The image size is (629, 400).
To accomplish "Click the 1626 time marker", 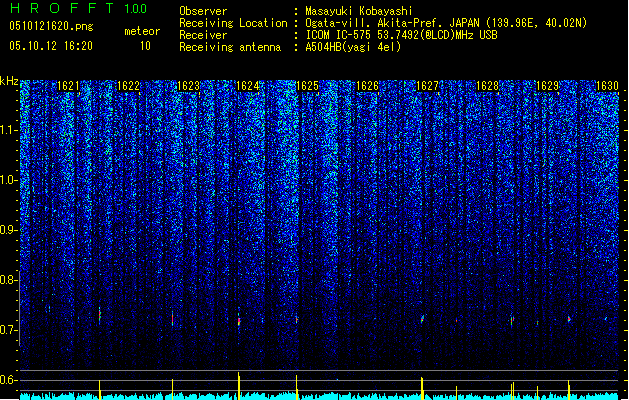I will click(367, 86).
